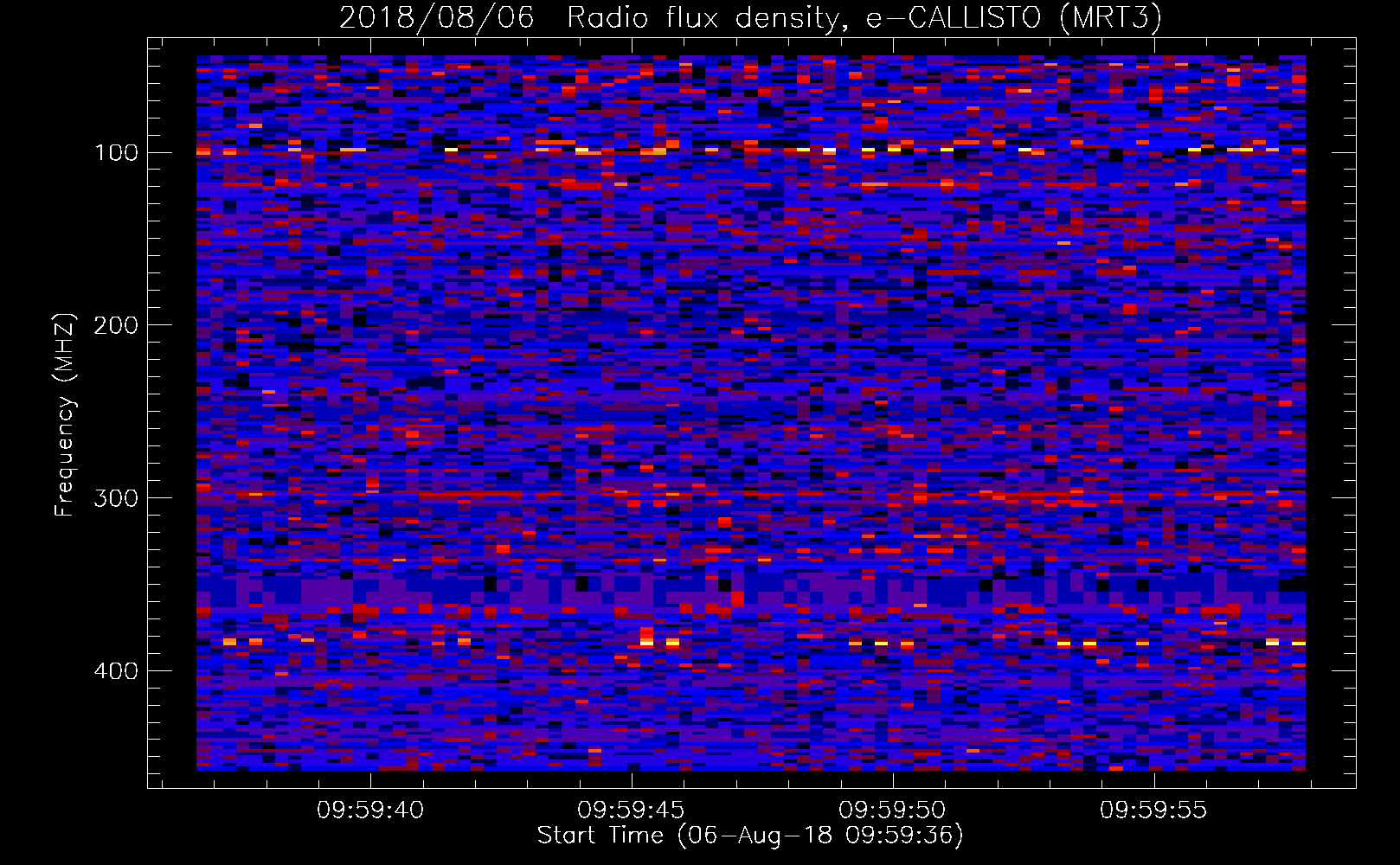1400x865 pixels.
Task: Click the plot title "2018/08/06 Radio flux density, e-CALLISTO (MRT3)"
Action: coord(750,17)
